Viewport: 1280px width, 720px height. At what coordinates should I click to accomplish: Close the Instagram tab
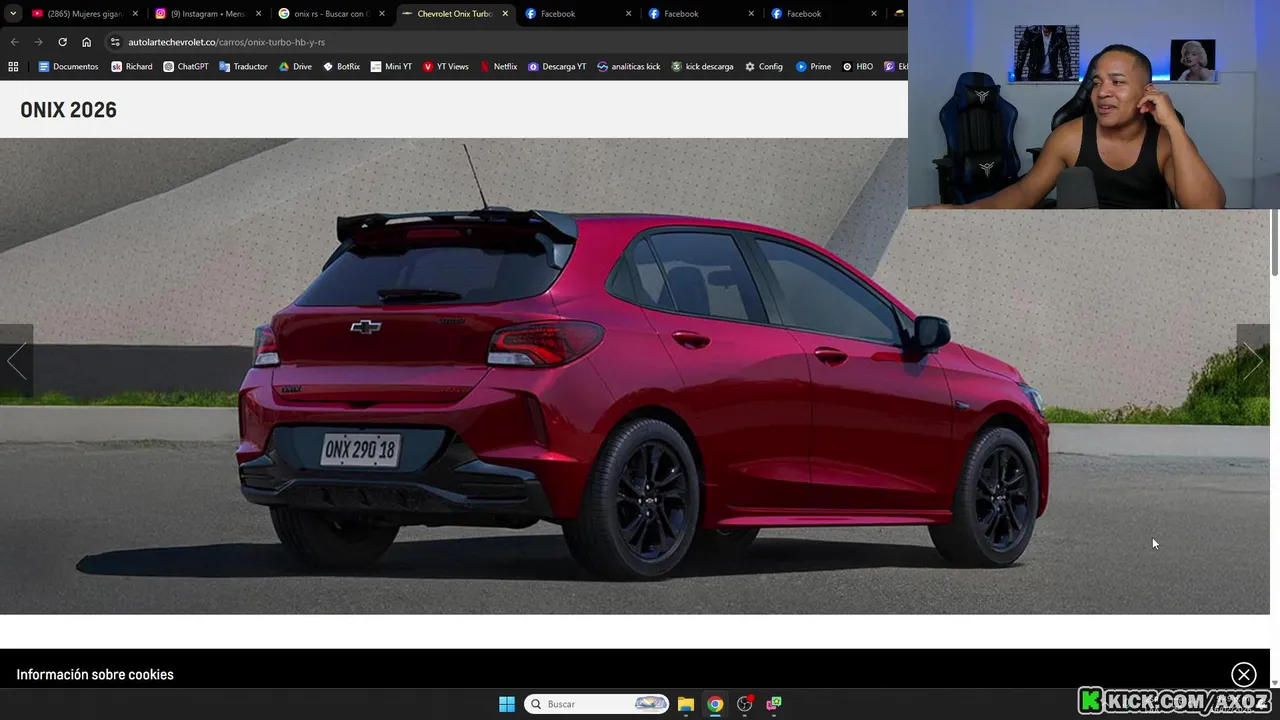[x=258, y=14]
